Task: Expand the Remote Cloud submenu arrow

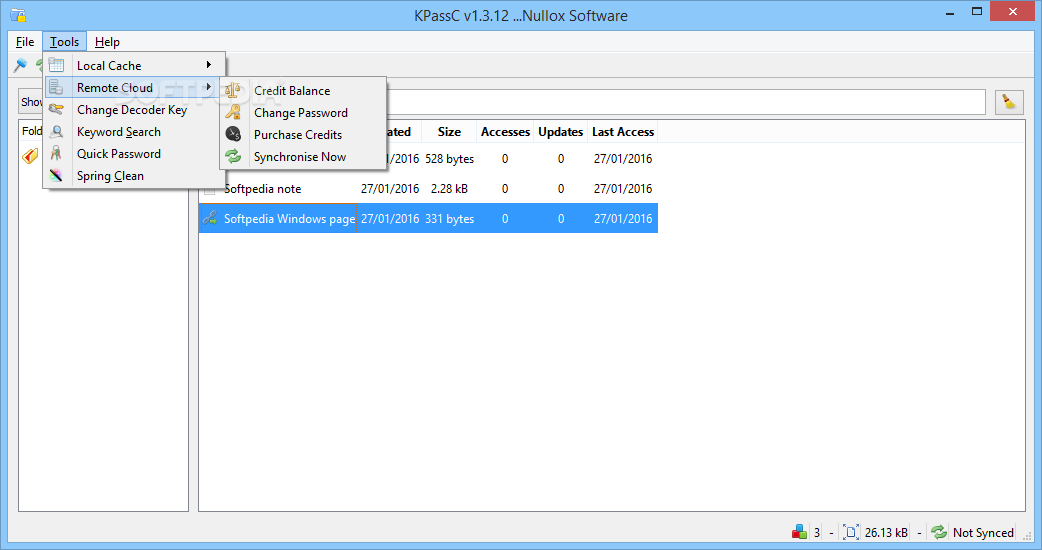Action: (209, 87)
